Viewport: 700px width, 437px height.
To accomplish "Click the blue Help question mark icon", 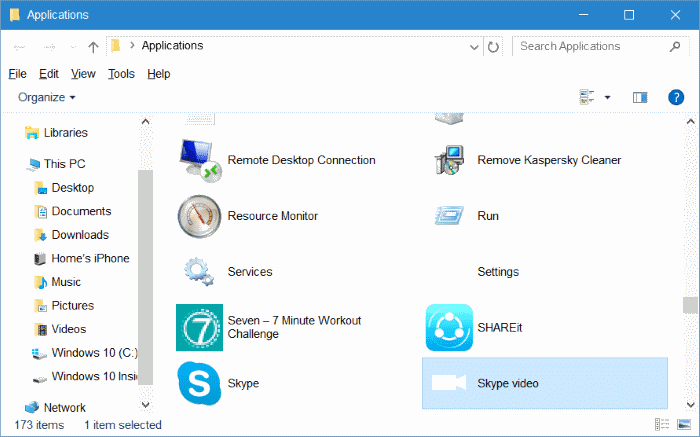I will [x=676, y=97].
